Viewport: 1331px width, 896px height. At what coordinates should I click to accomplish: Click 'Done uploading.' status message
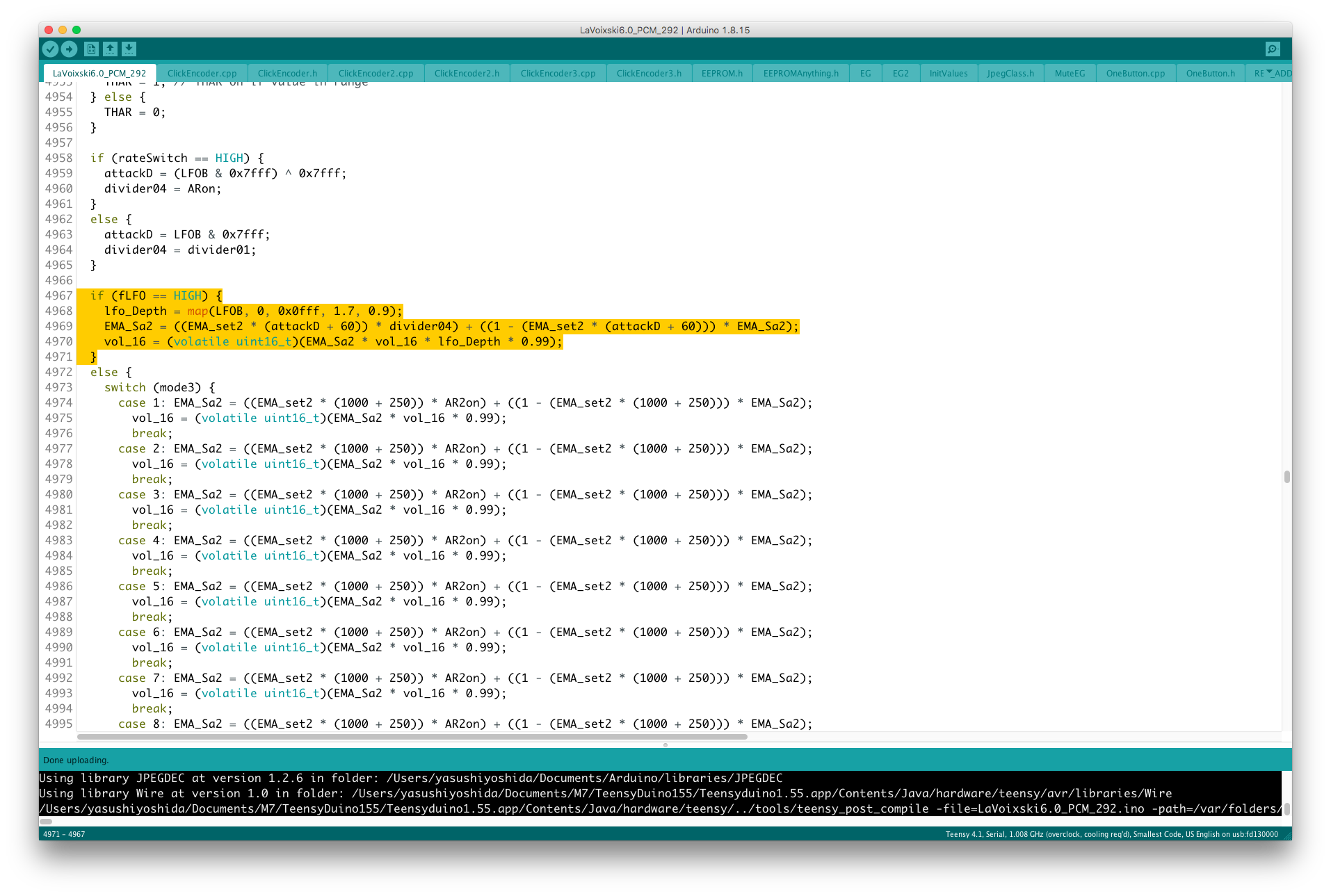coord(76,760)
